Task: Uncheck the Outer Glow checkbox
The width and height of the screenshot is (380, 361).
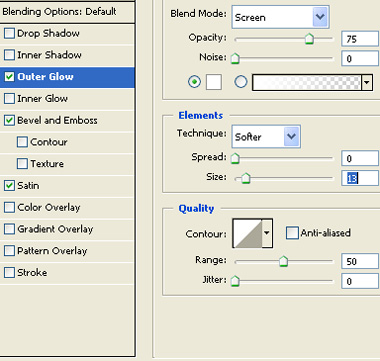Action: pyautogui.click(x=9, y=77)
